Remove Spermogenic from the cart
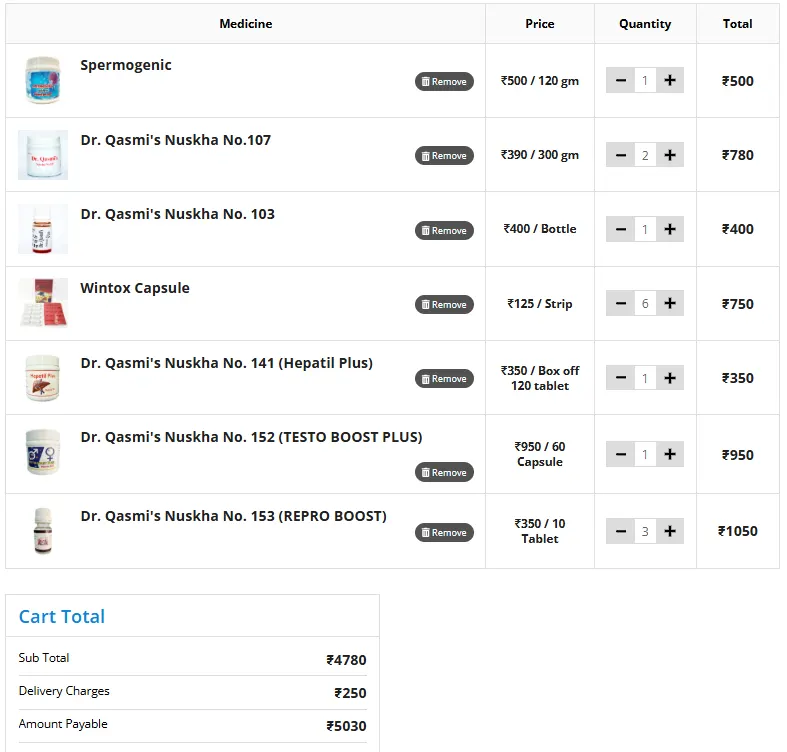 pyautogui.click(x=444, y=82)
